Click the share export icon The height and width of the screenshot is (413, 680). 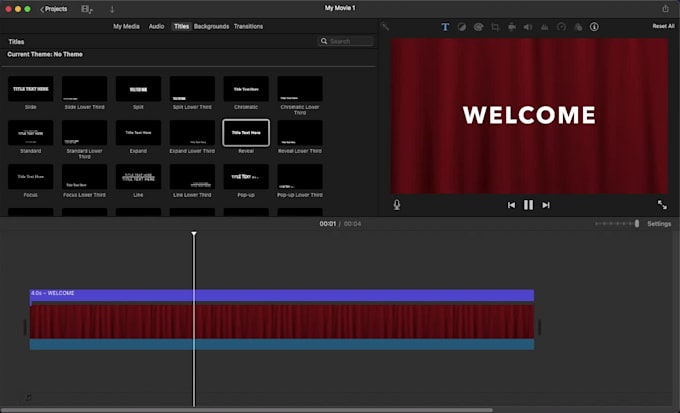click(665, 8)
